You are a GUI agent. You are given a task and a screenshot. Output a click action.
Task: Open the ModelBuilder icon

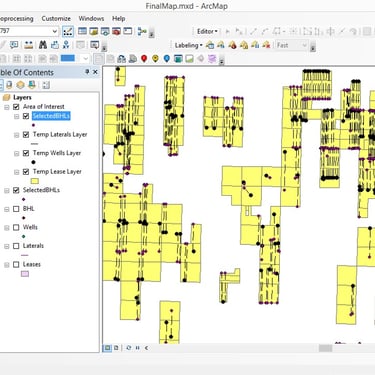point(142,31)
